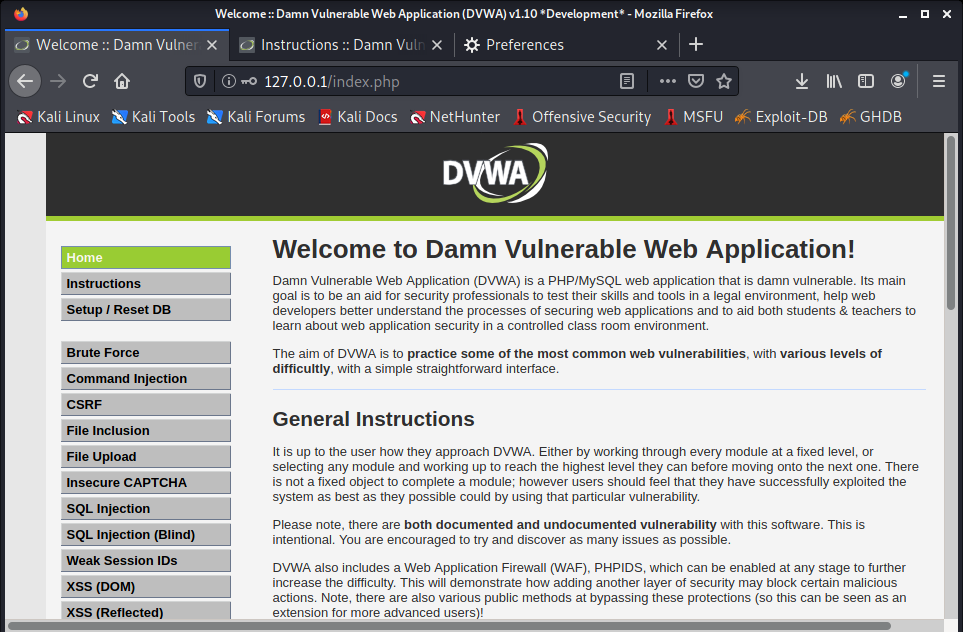Open Command Injection module
Screen dimensions: 963x632
tap(146, 378)
